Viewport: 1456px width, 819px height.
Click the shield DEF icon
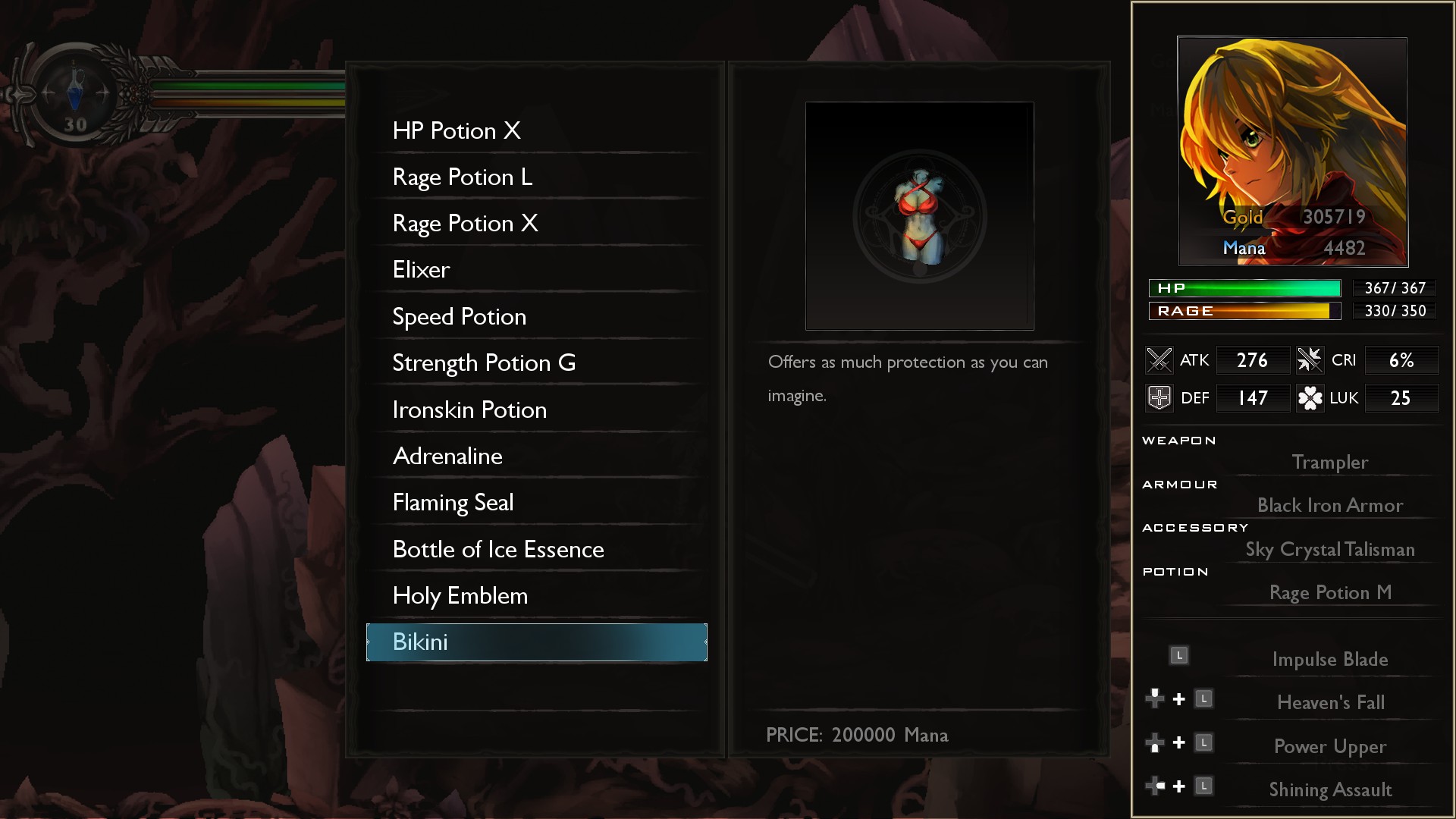coord(1159,398)
